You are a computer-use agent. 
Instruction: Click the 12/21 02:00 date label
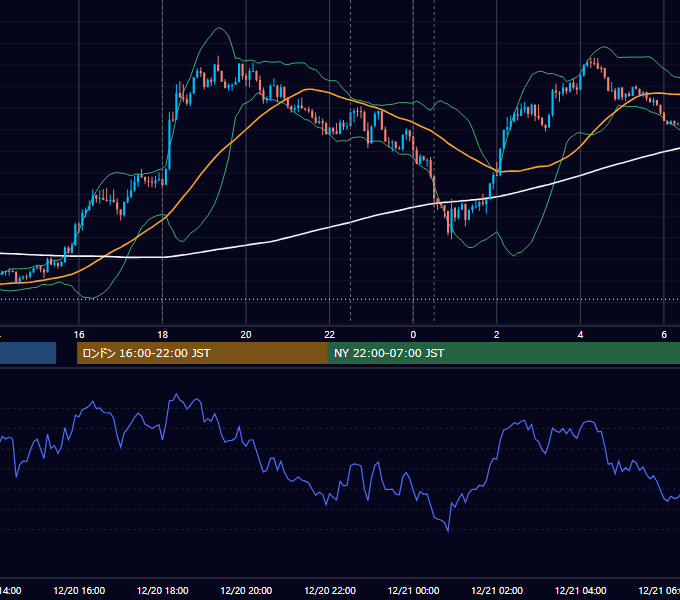point(497,590)
